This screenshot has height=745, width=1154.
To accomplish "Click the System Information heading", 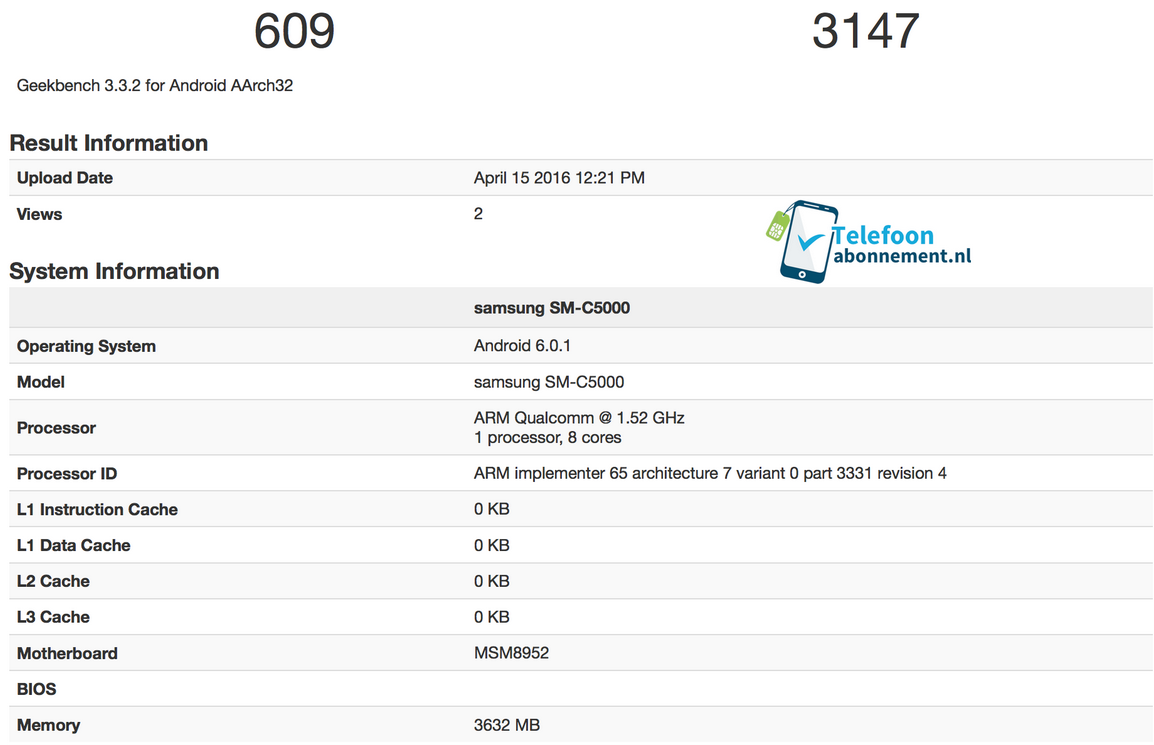I will (x=114, y=271).
